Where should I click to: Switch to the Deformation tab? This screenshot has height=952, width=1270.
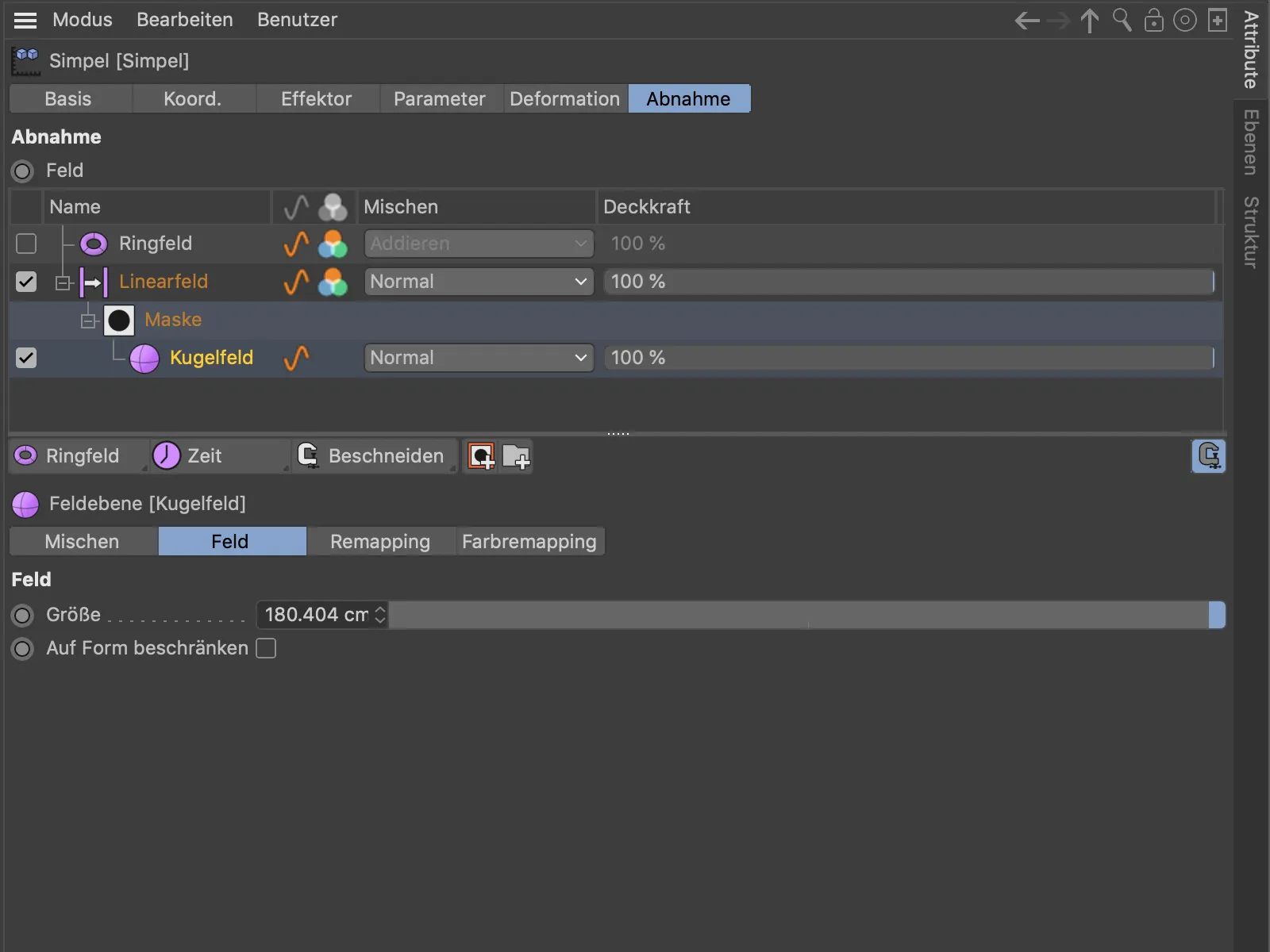(x=564, y=98)
